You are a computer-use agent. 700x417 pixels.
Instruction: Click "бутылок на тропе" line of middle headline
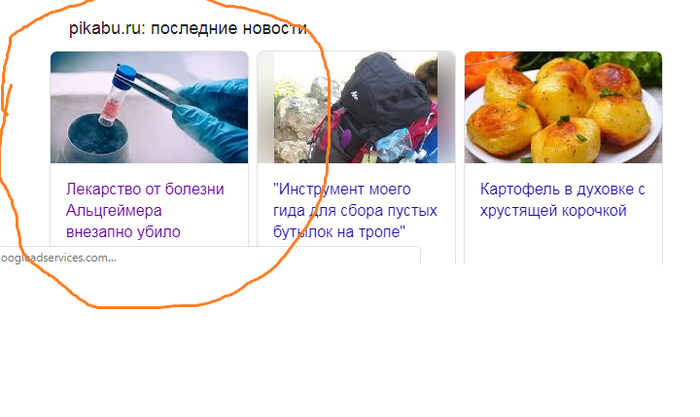pos(339,232)
